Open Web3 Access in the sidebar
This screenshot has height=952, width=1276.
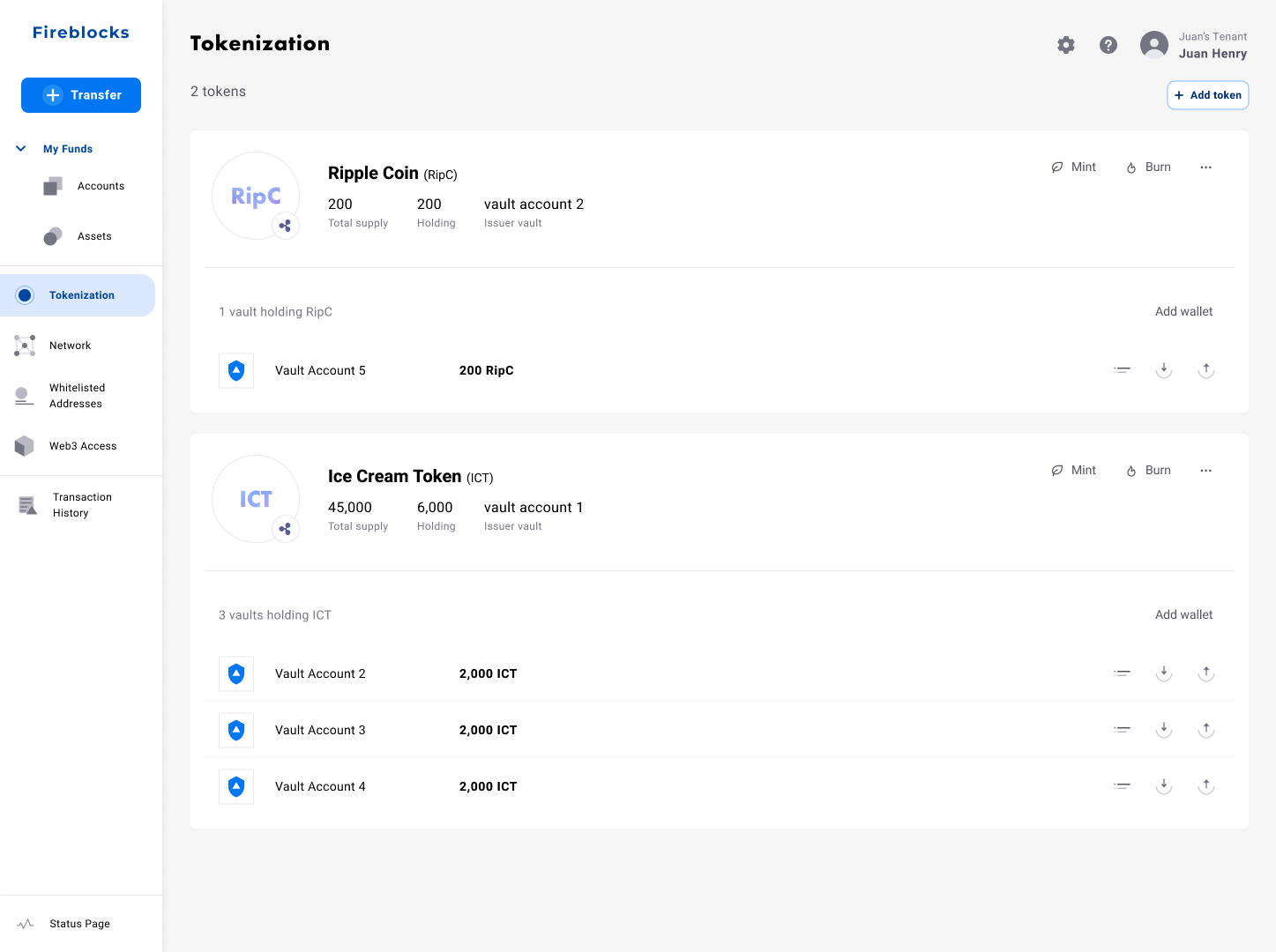click(65, 446)
